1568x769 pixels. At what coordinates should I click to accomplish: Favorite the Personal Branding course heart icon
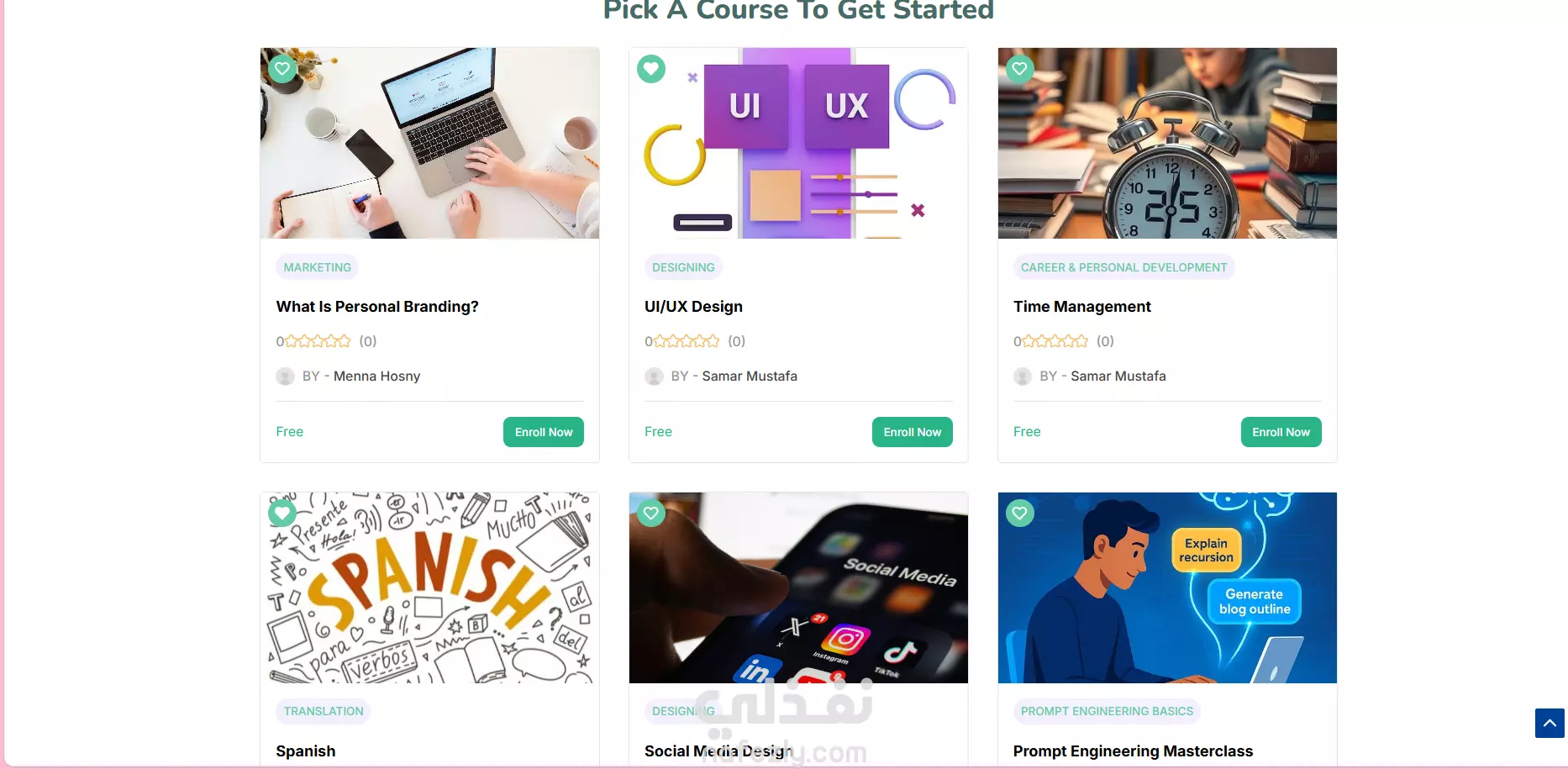(x=282, y=69)
